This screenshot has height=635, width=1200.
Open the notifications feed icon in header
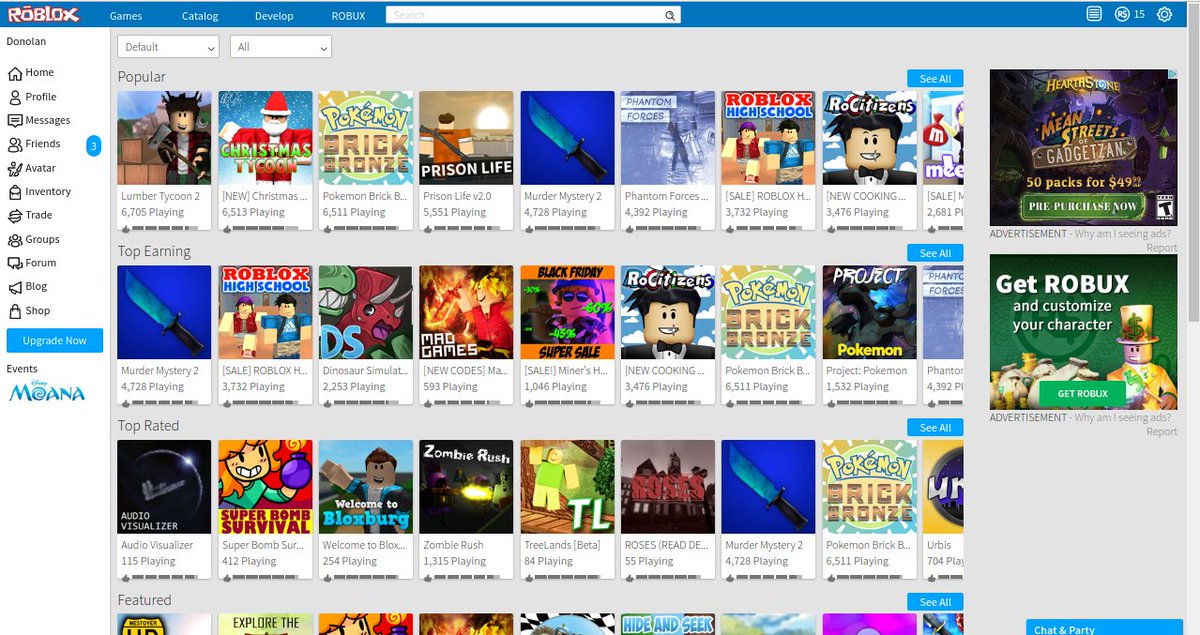(x=1094, y=14)
